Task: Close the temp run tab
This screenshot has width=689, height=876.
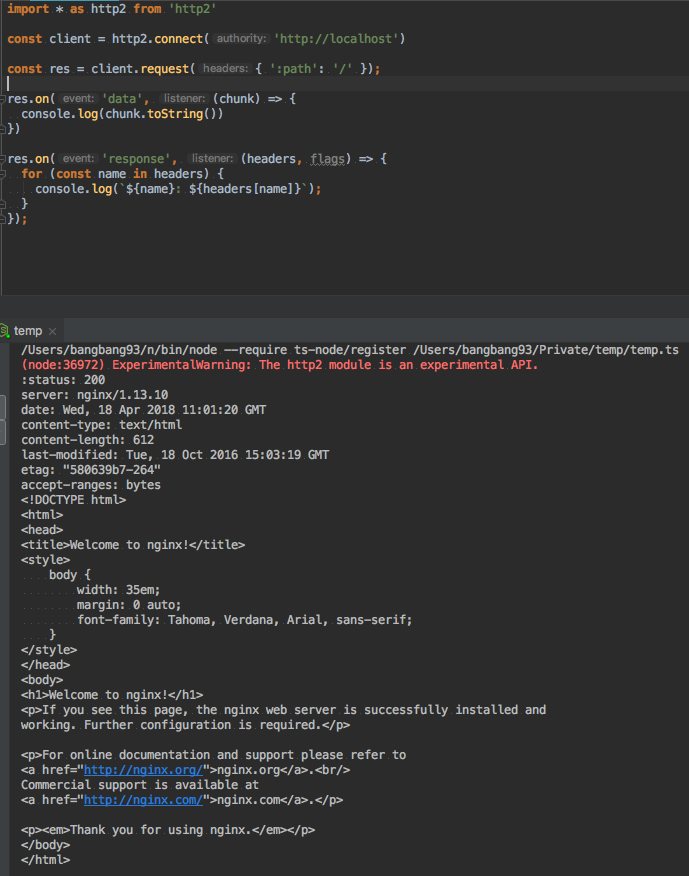Action: coord(53,331)
